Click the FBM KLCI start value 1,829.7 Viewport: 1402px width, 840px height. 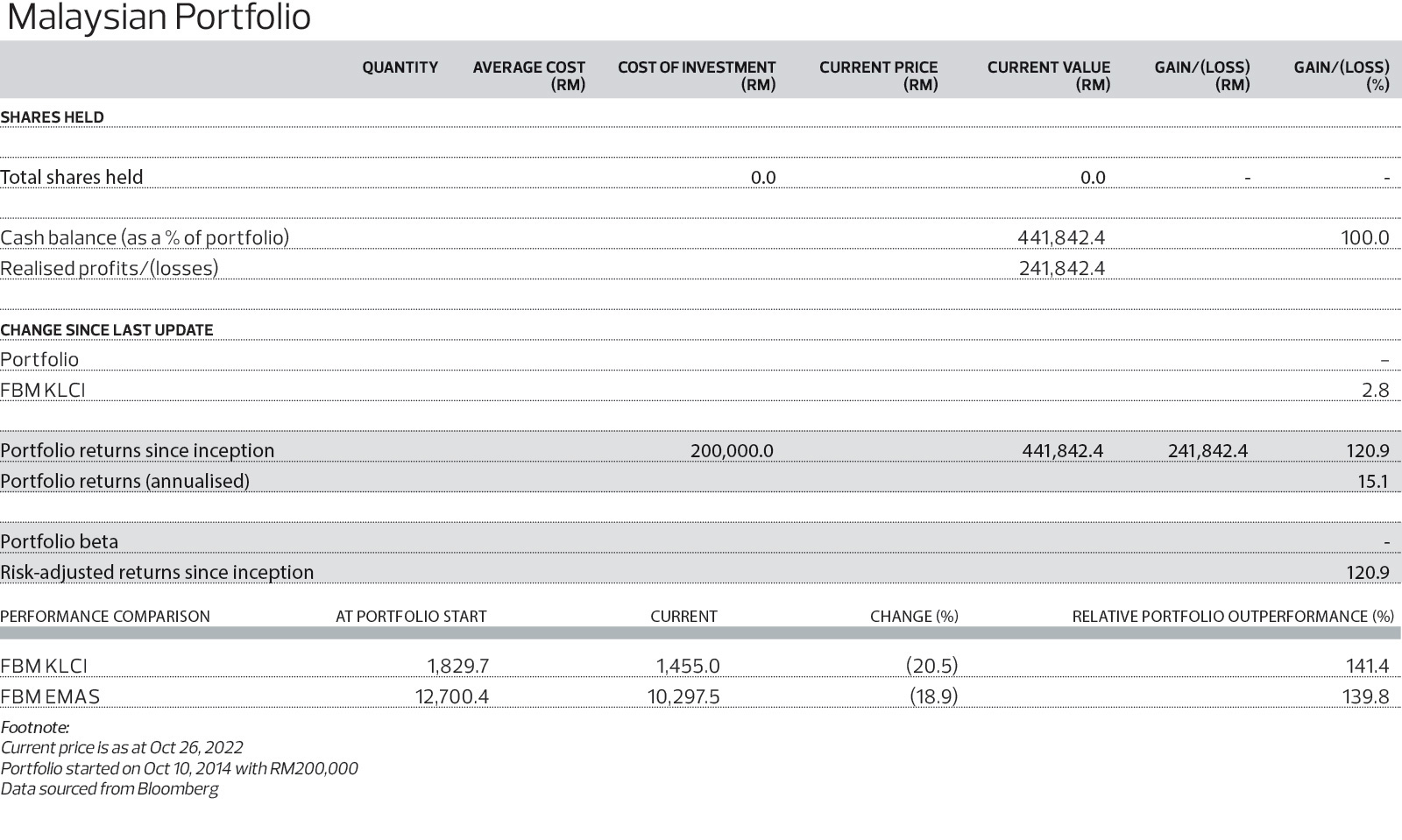point(458,666)
